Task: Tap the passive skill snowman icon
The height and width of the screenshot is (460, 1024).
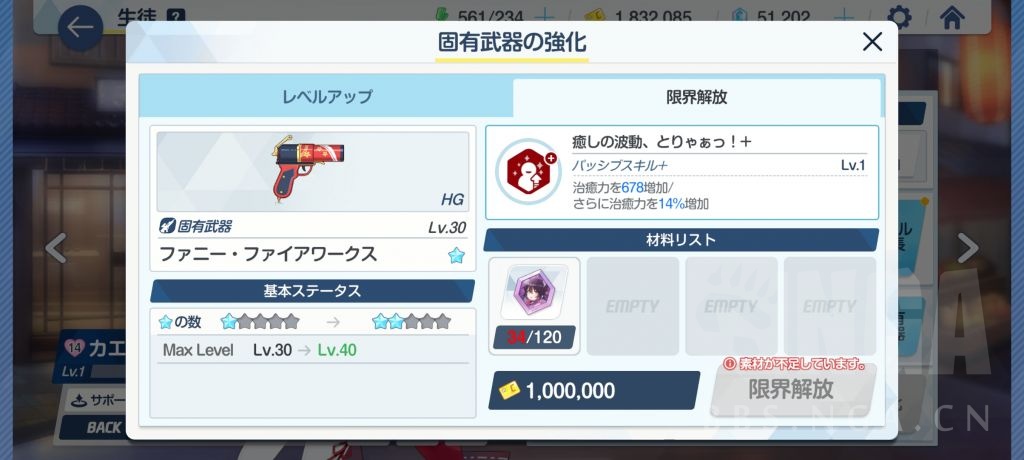Action: 528,172
